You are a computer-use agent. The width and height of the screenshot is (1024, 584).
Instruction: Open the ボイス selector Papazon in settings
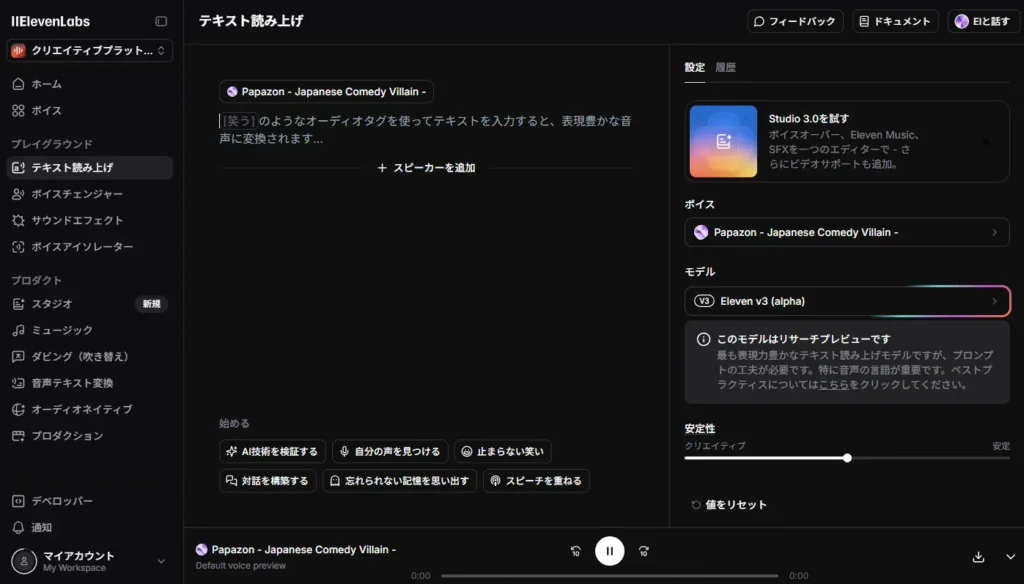point(846,232)
